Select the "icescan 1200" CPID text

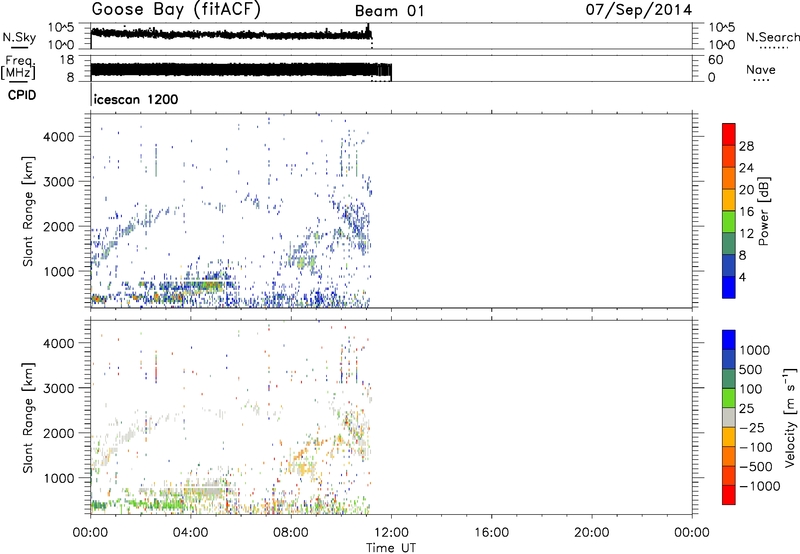pos(136,99)
